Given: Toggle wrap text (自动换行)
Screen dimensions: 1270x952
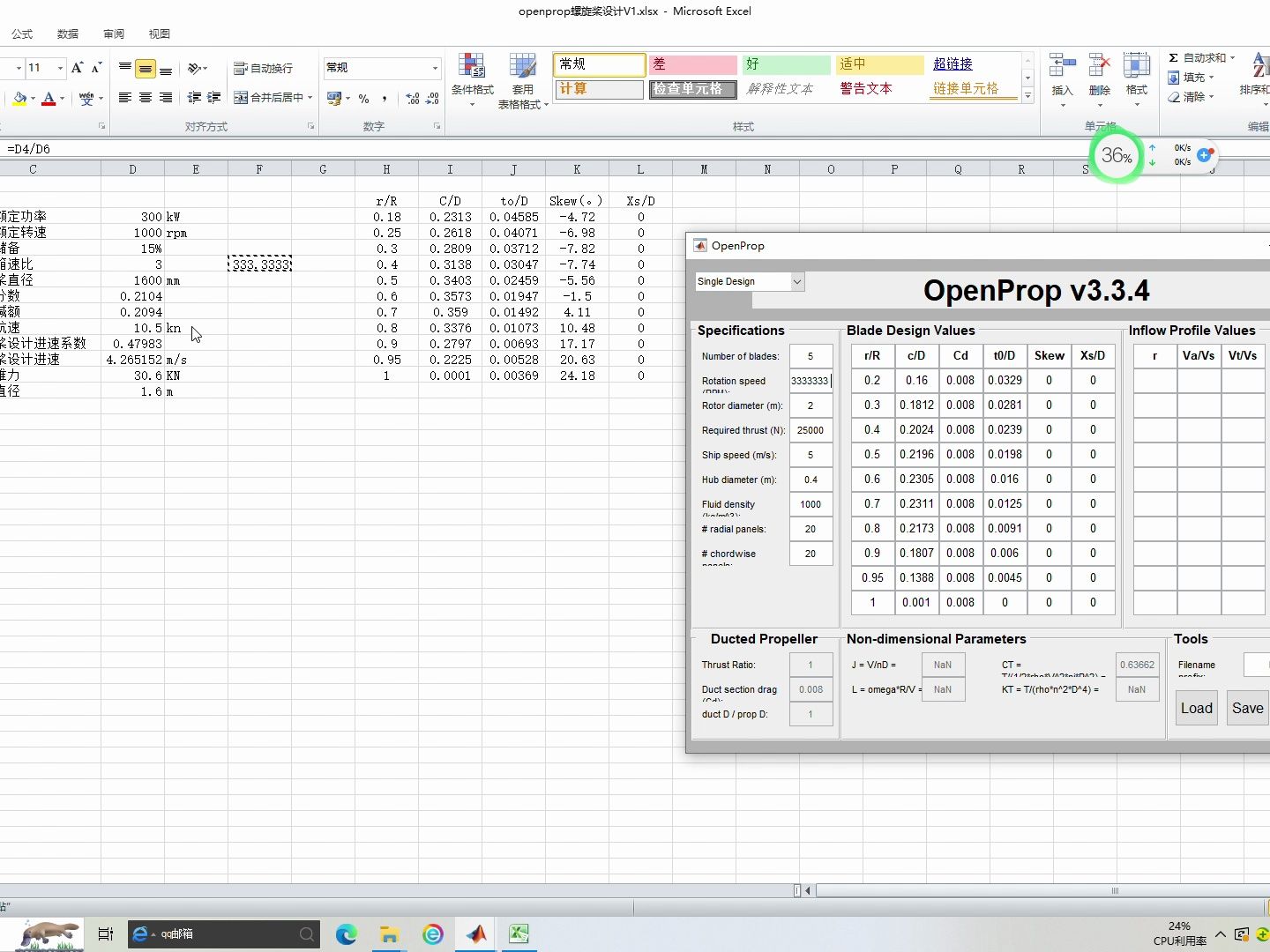Looking at the screenshot, I should click(x=263, y=68).
